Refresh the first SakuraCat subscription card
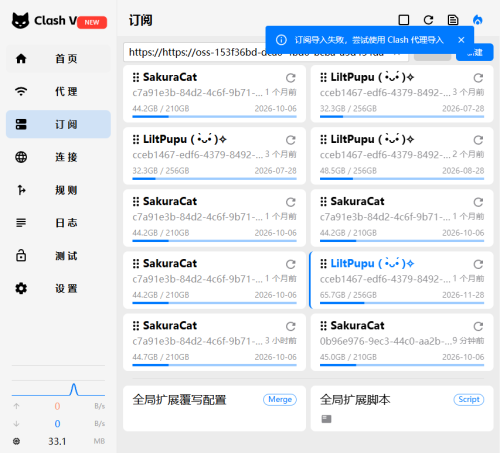500x453 pixels. click(x=291, y=78)
